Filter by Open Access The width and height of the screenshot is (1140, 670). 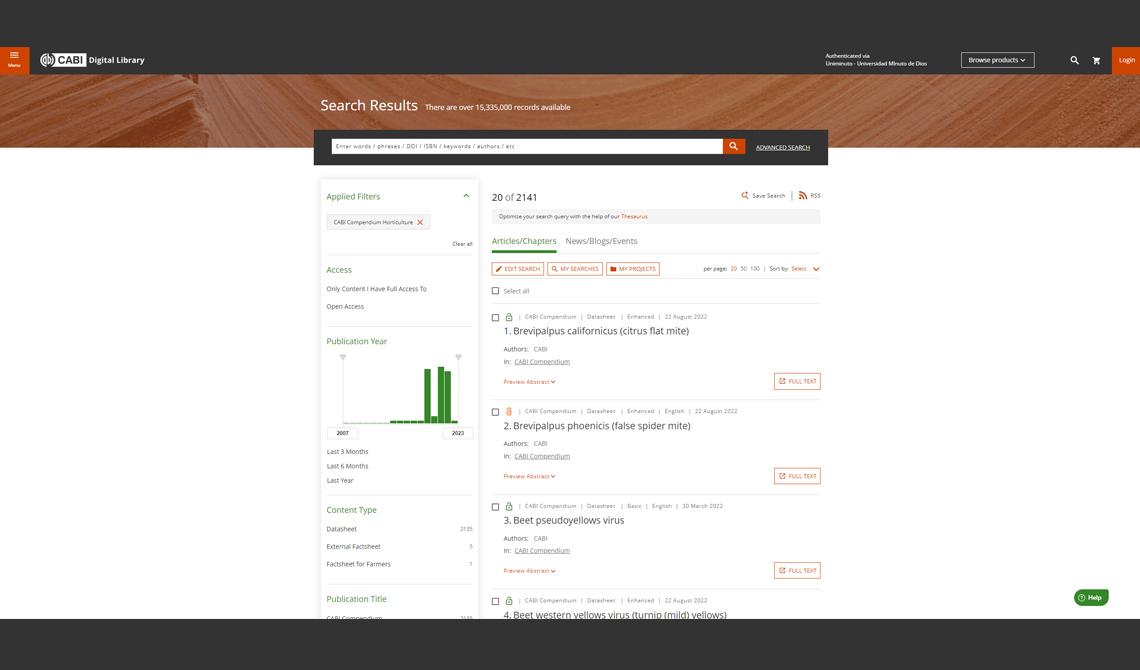345,307
